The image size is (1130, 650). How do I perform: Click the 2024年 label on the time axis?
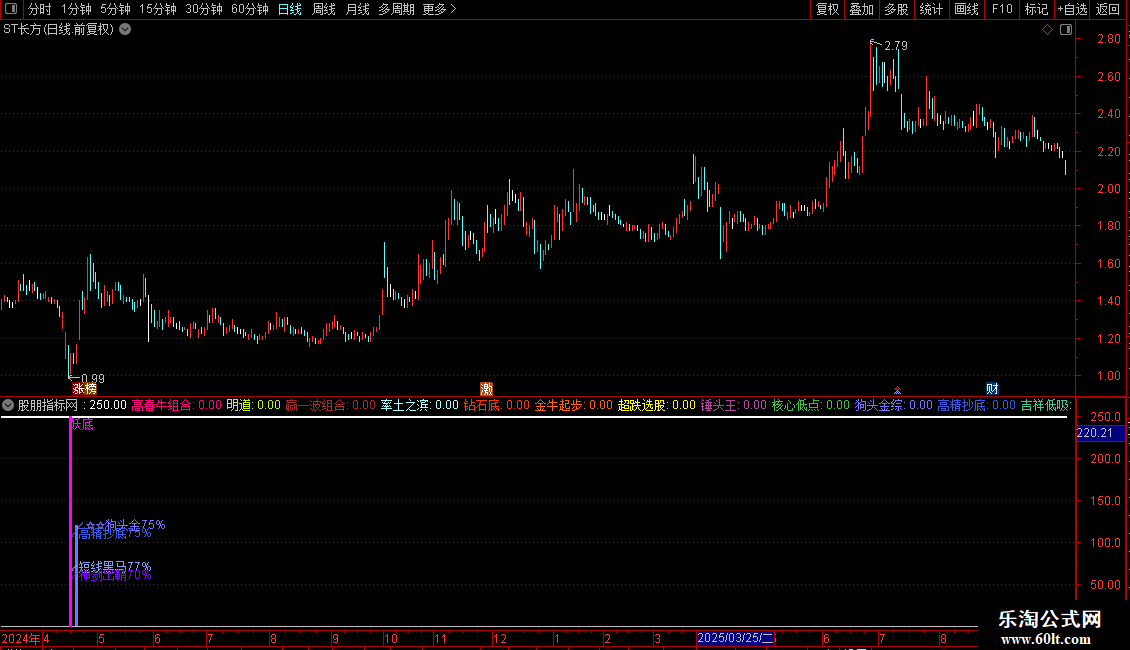(21, 639)
